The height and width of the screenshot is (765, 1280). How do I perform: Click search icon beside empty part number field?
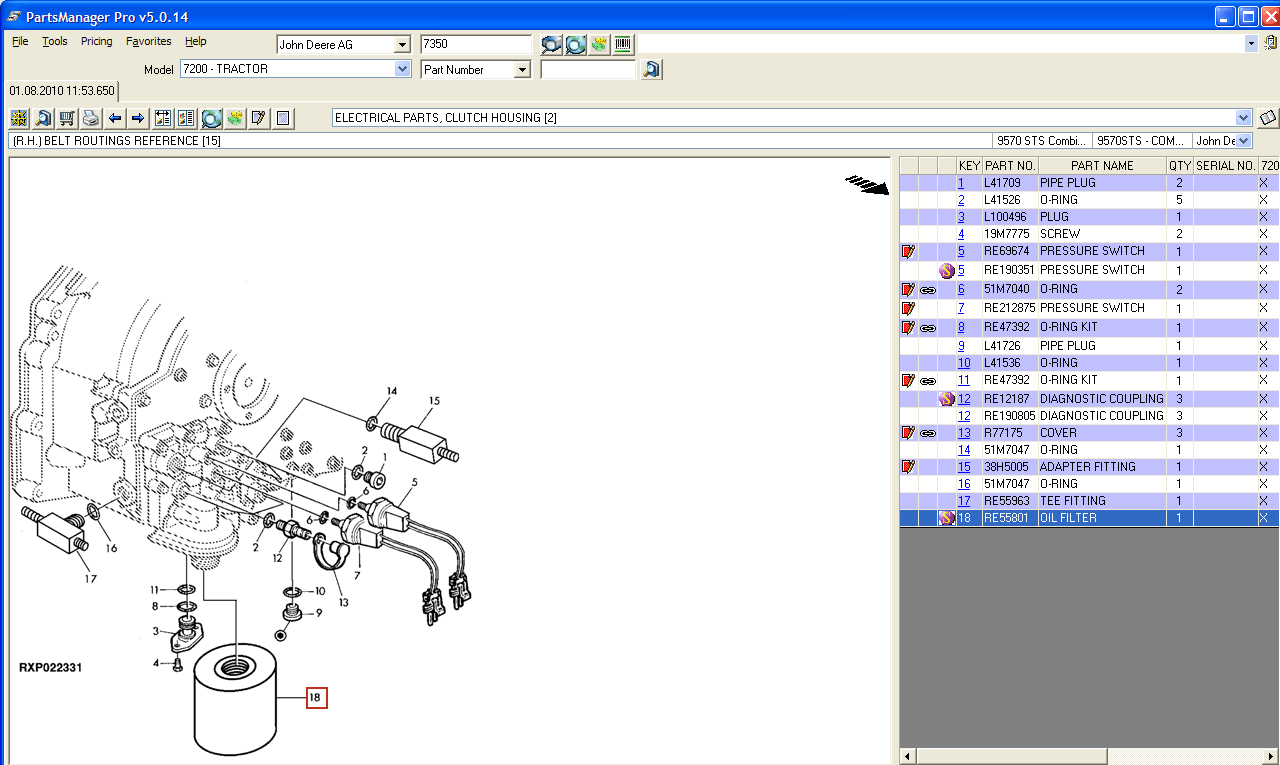pyautogui.click(x=651, y=69)
